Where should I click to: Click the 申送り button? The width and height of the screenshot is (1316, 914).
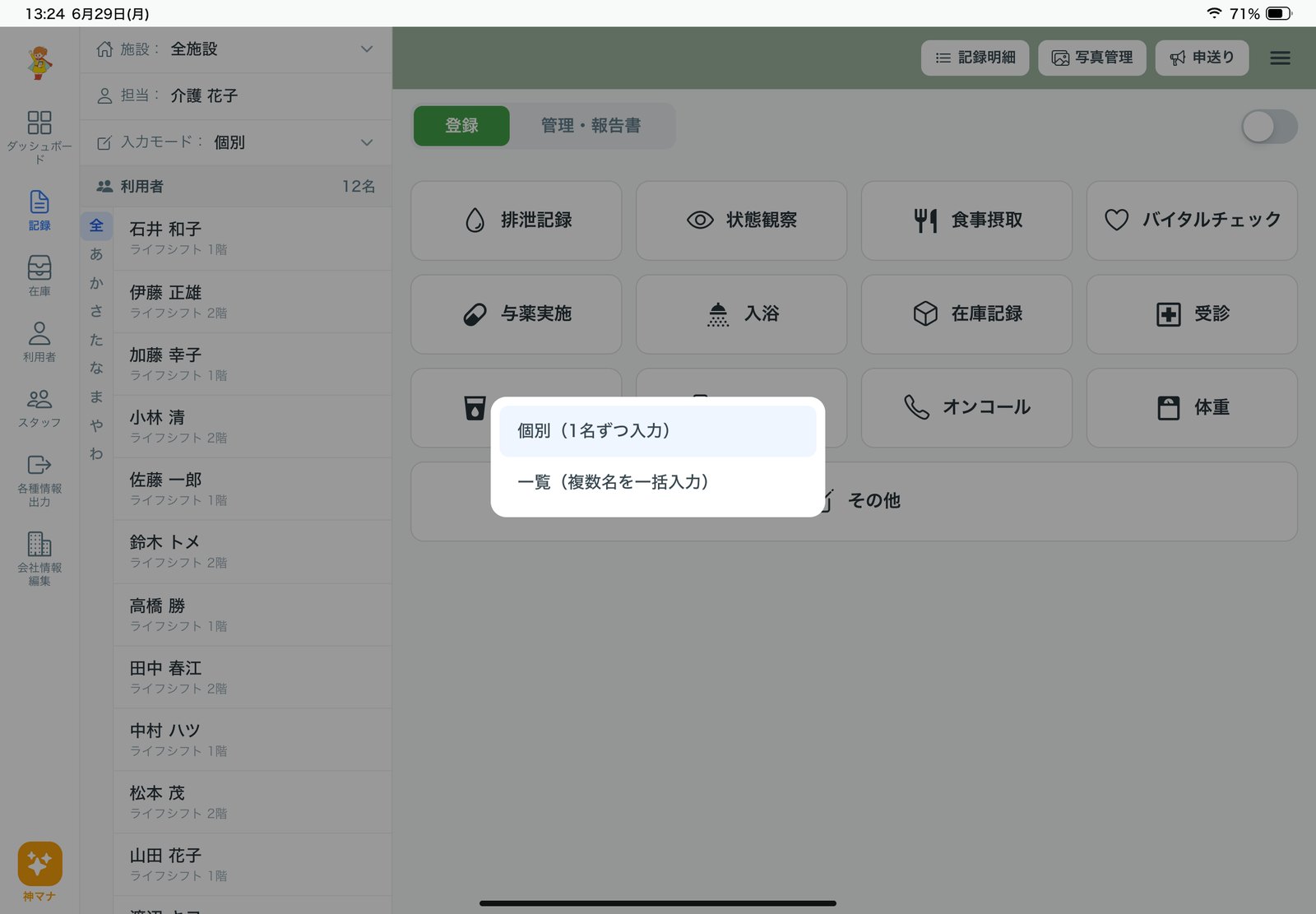pyautogui.click(x=1202, y=58)
